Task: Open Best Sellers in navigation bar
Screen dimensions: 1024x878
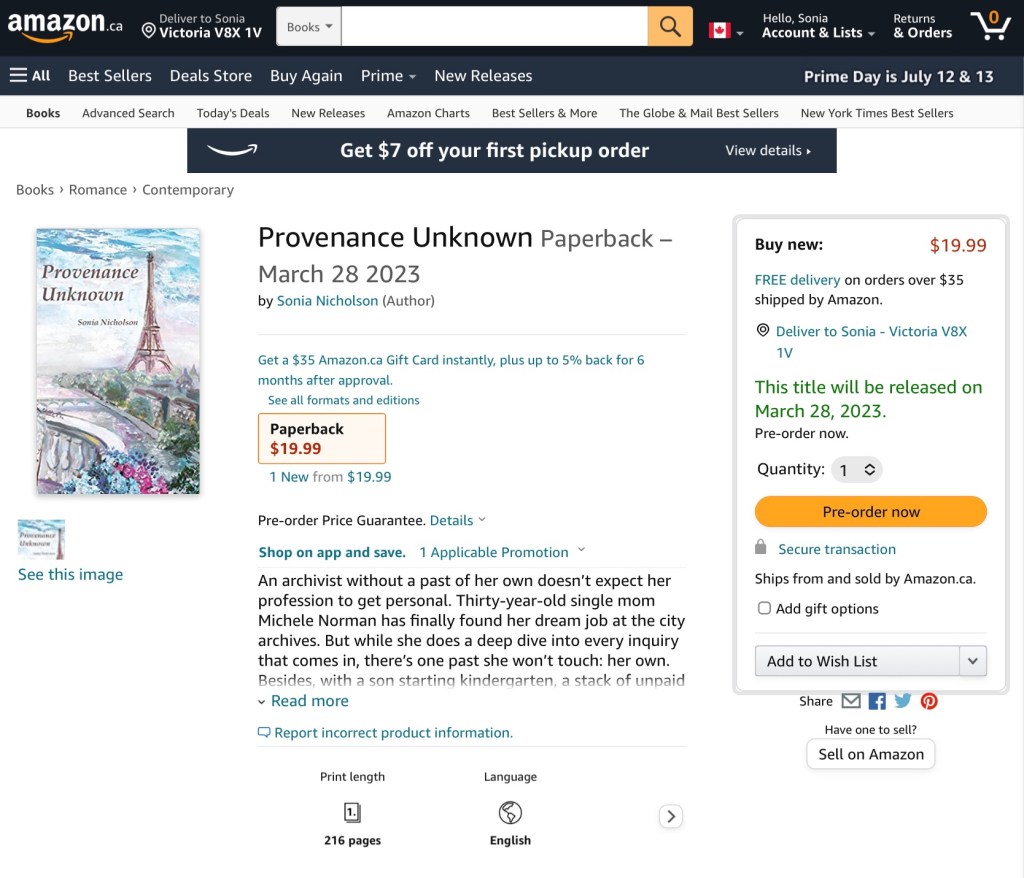Action: point(110,76)
